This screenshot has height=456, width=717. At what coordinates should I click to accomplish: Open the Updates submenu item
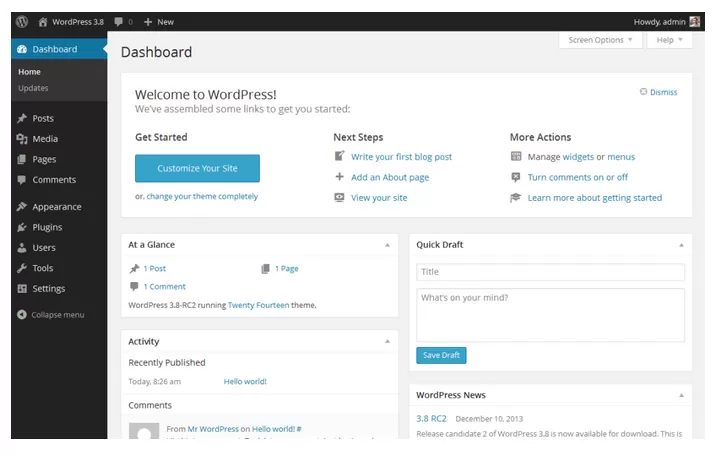[33, 88]
